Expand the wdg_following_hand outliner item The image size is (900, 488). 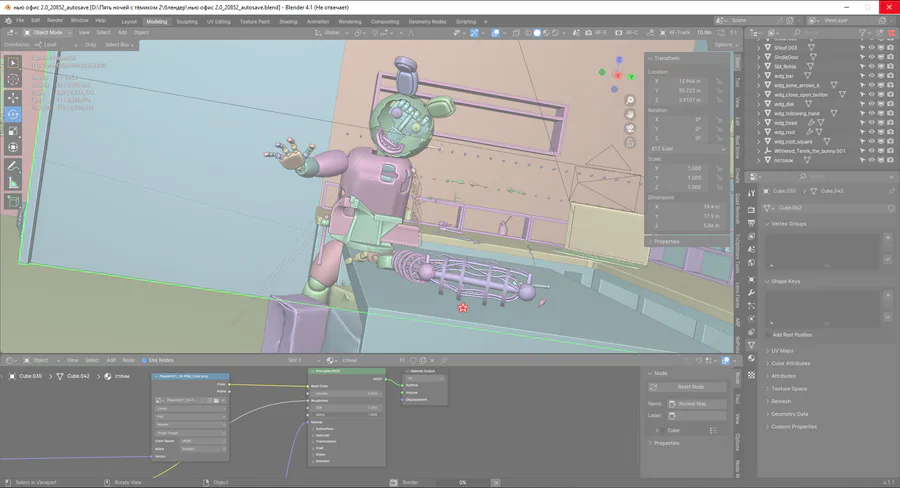(x=759, y=114)
